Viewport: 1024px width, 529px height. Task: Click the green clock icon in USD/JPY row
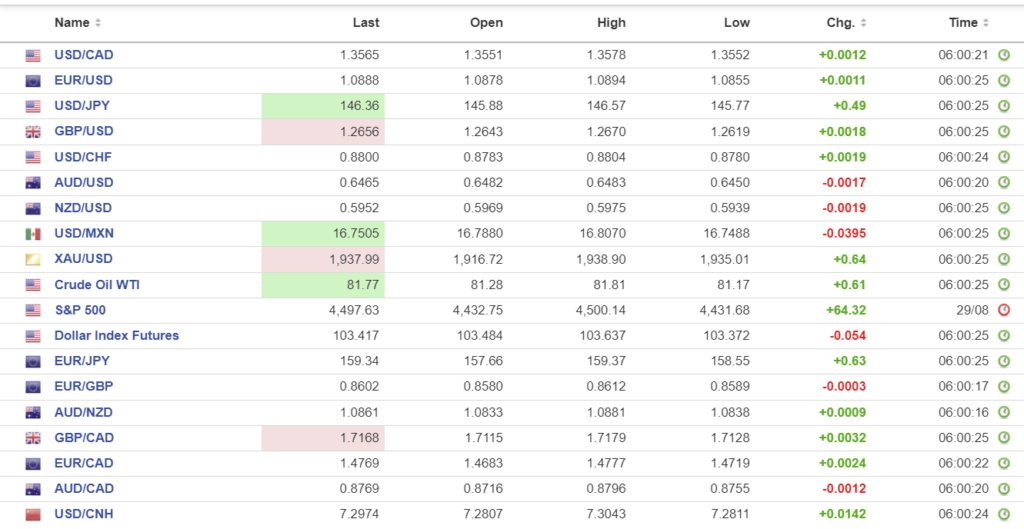(x=1004, y=106)
